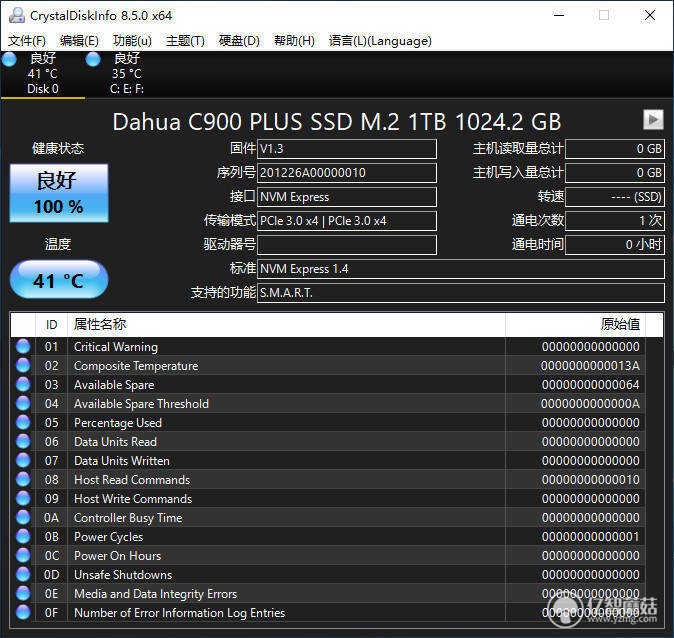Click the next disk arrow button
Image resolution: width=674 pixels, height=638 pixels.
tap(653, 120)
